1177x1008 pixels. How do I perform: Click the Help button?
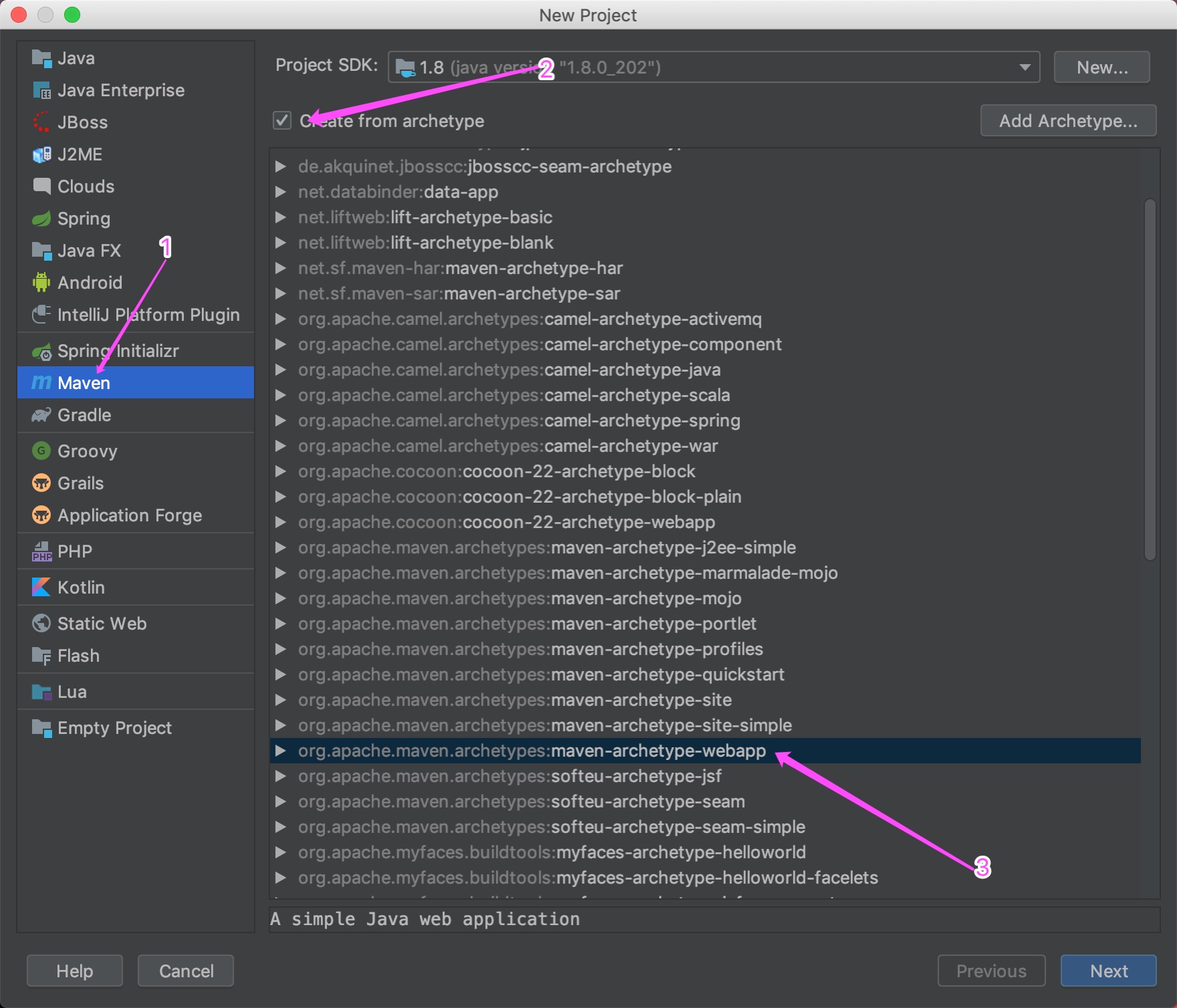[74, 971]
